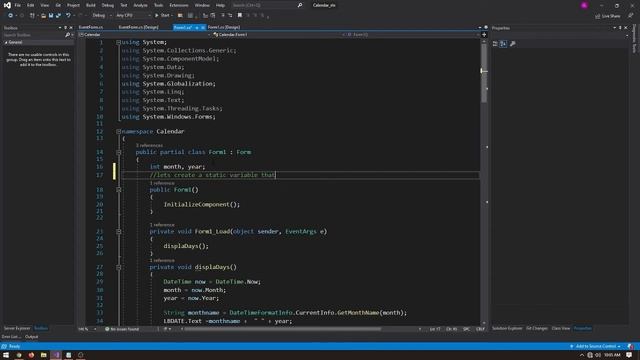Viewport: 640px width, 360px height.
Task: Close the Toolbox panel
Action: coord(71,28)
